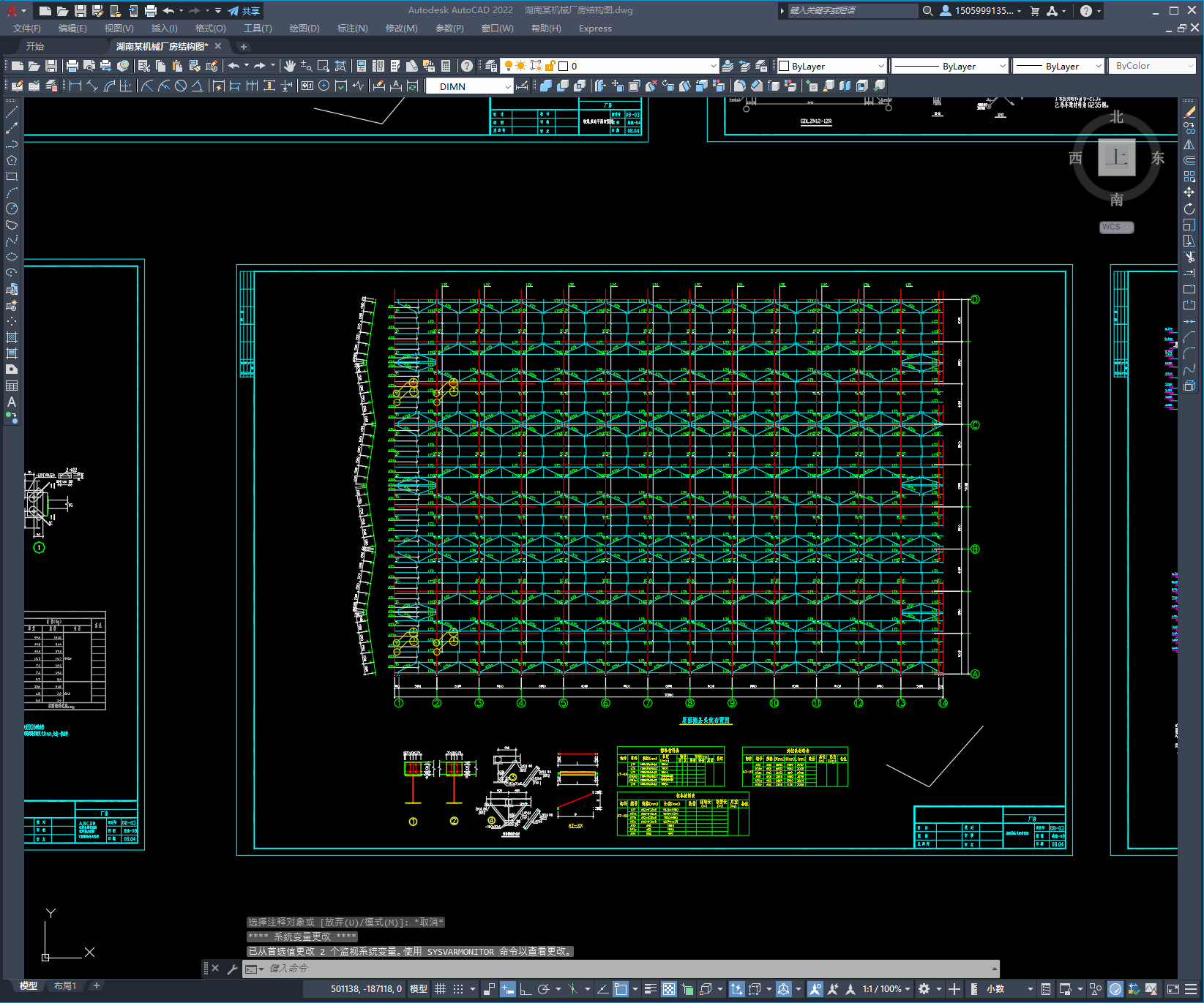Toggle Ortho mode in status bar
This screenshot has height=1003, width=1204.
coord(525,989)
